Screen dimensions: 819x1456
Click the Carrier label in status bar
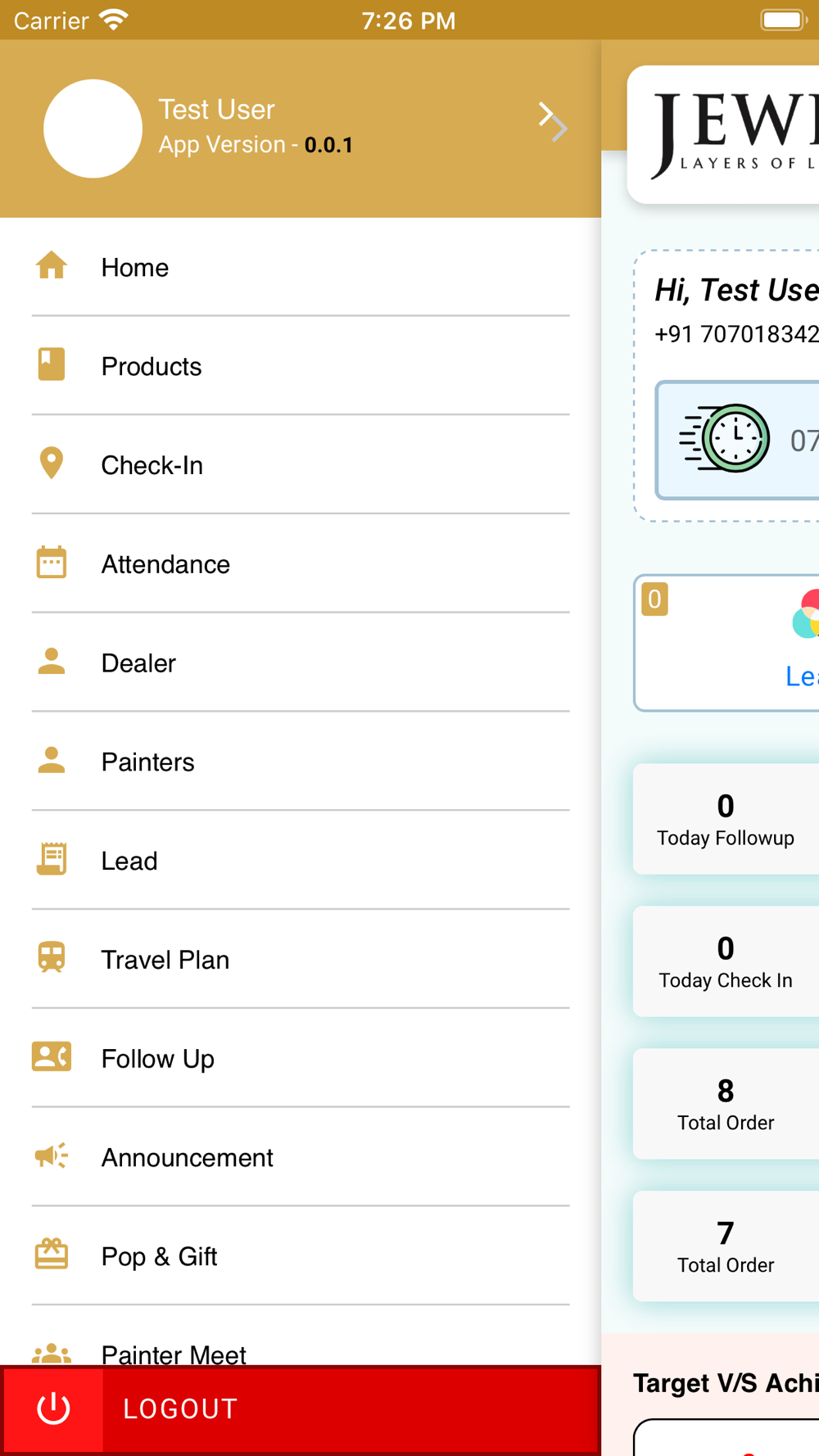pyautogui.click(x=51, y=20)
